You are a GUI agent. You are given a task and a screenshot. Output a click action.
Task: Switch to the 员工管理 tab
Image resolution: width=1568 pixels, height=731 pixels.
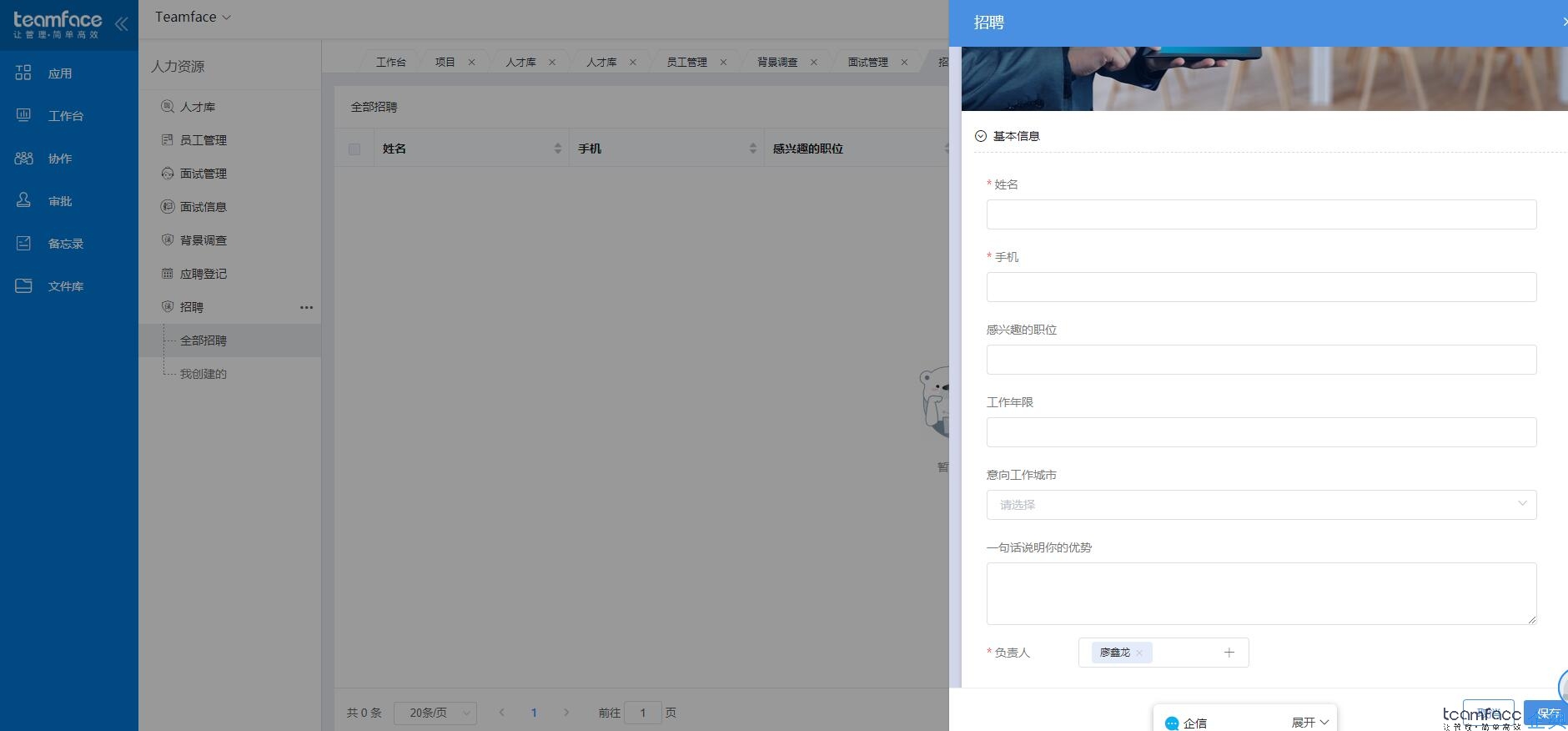(x=686, y=62)
